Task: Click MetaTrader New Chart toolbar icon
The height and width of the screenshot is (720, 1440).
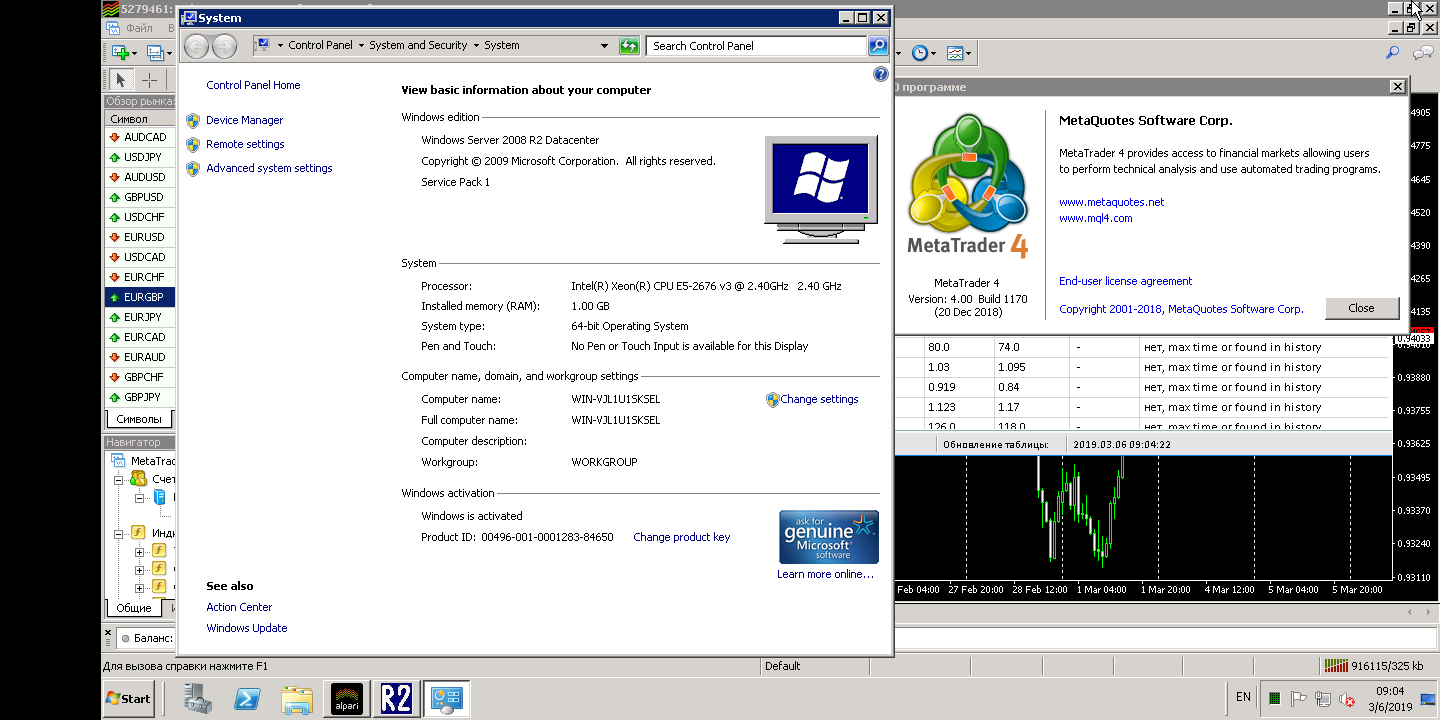Action: coord(120,52)
